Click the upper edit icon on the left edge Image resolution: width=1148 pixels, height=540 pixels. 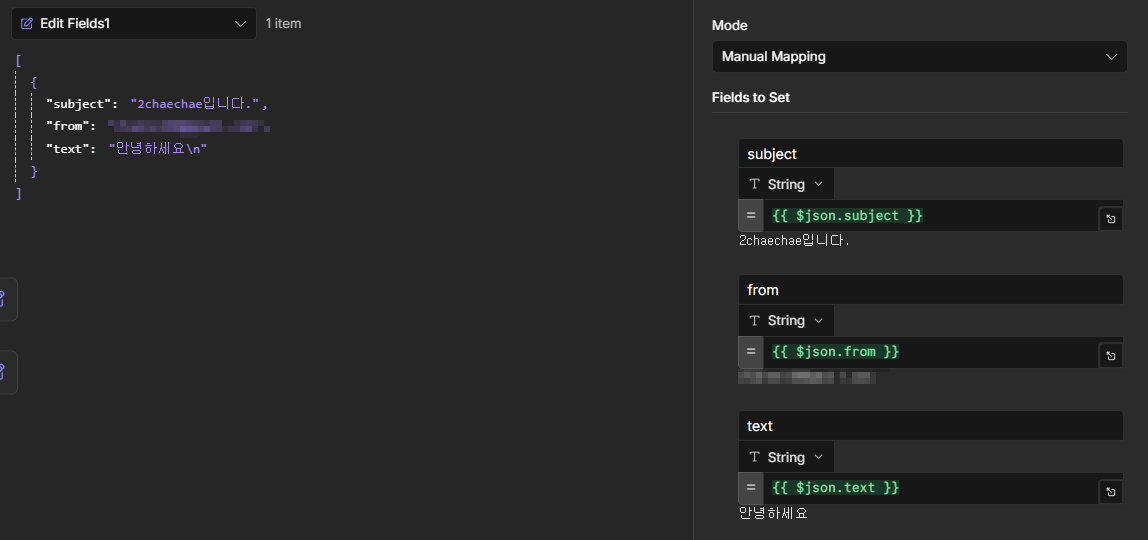(x=3, y=299)
